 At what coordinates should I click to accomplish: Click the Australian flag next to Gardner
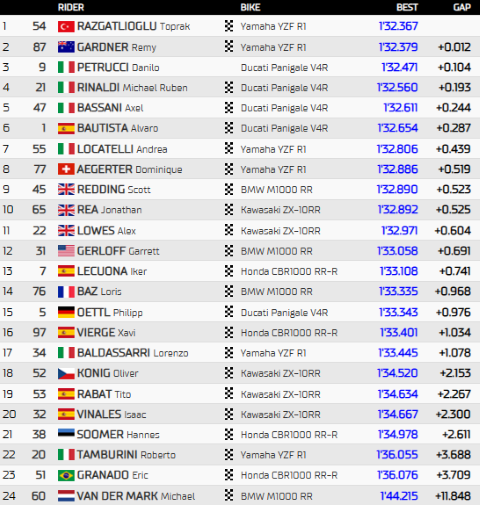pyautogui.click(x=66, y=47)
